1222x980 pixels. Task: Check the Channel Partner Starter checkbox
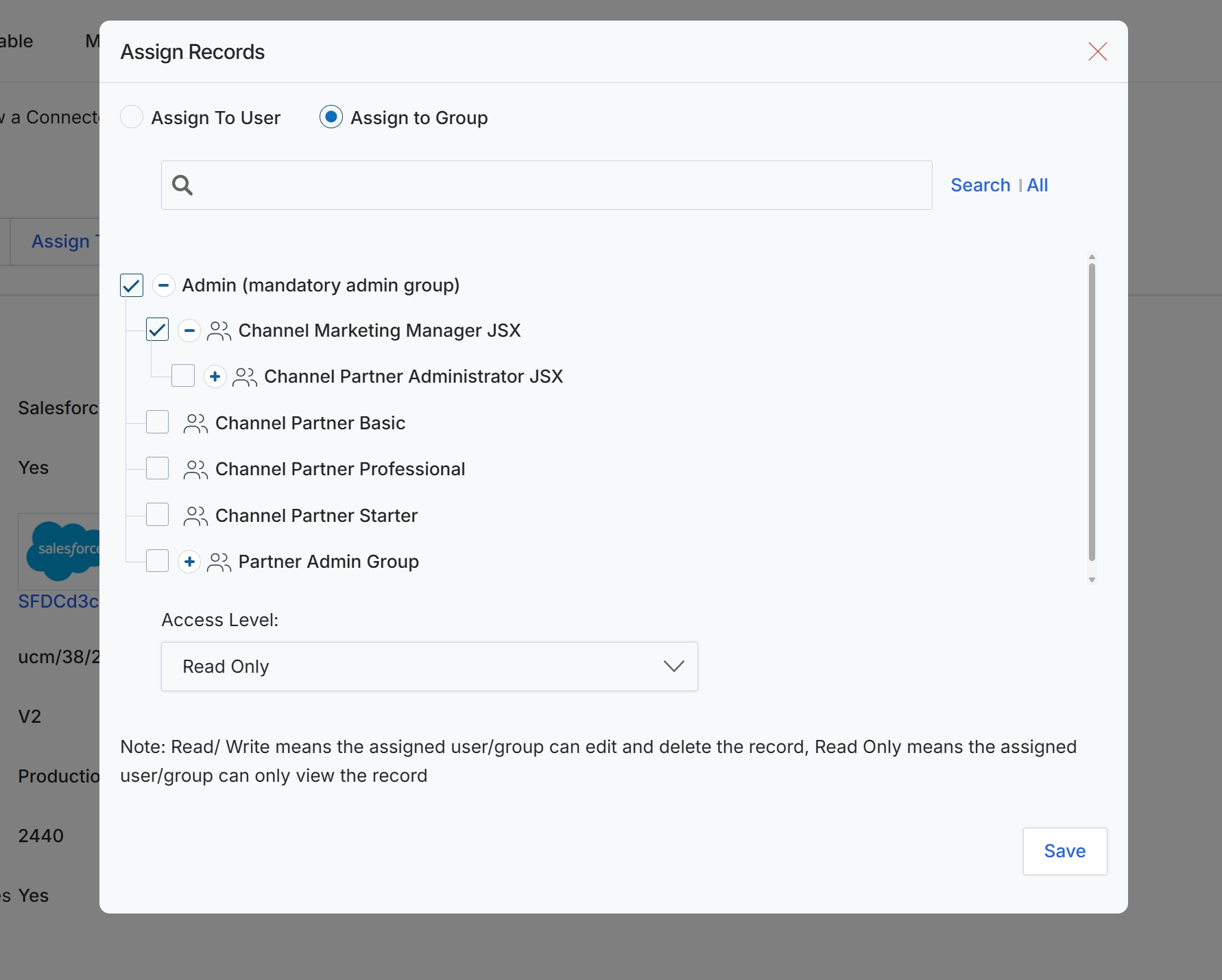coord(158,514)
